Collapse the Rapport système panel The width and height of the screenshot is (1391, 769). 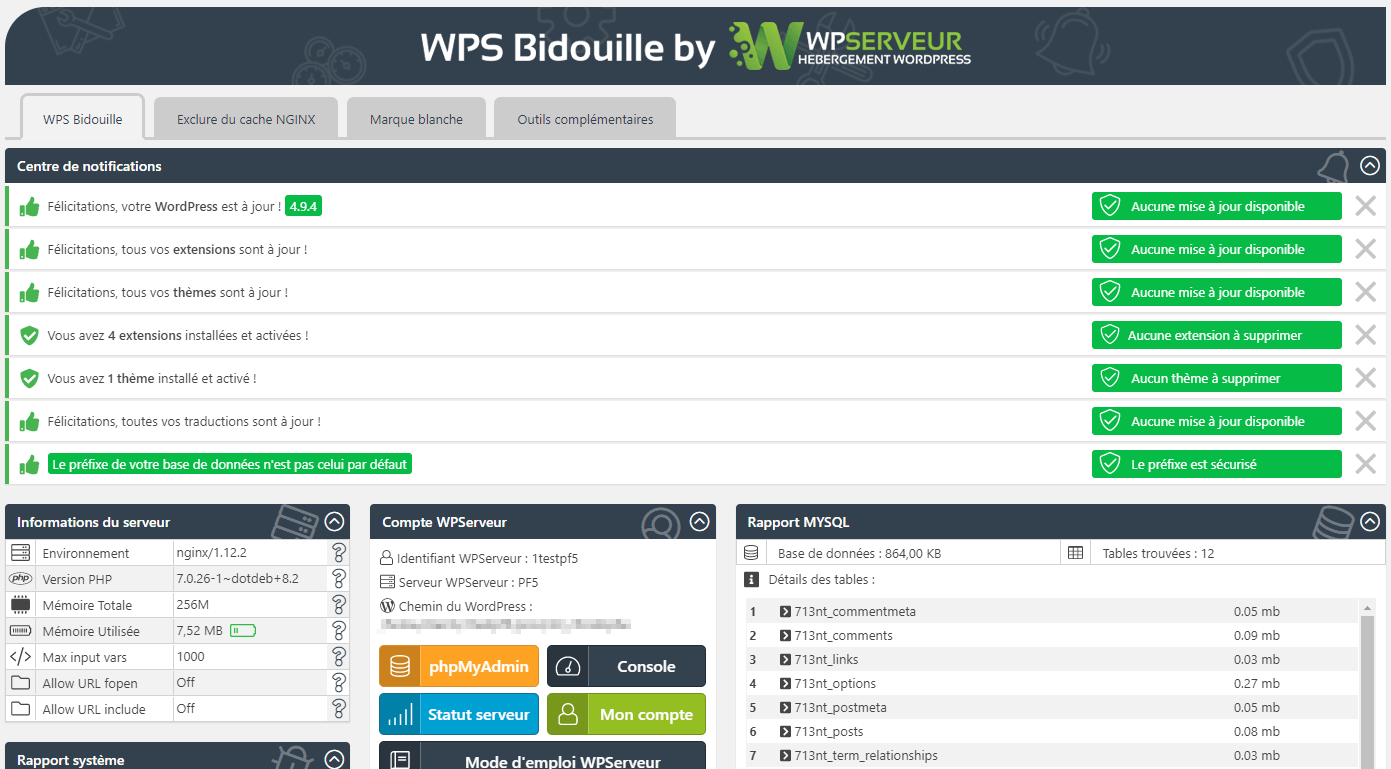click(x=334, y=759)
